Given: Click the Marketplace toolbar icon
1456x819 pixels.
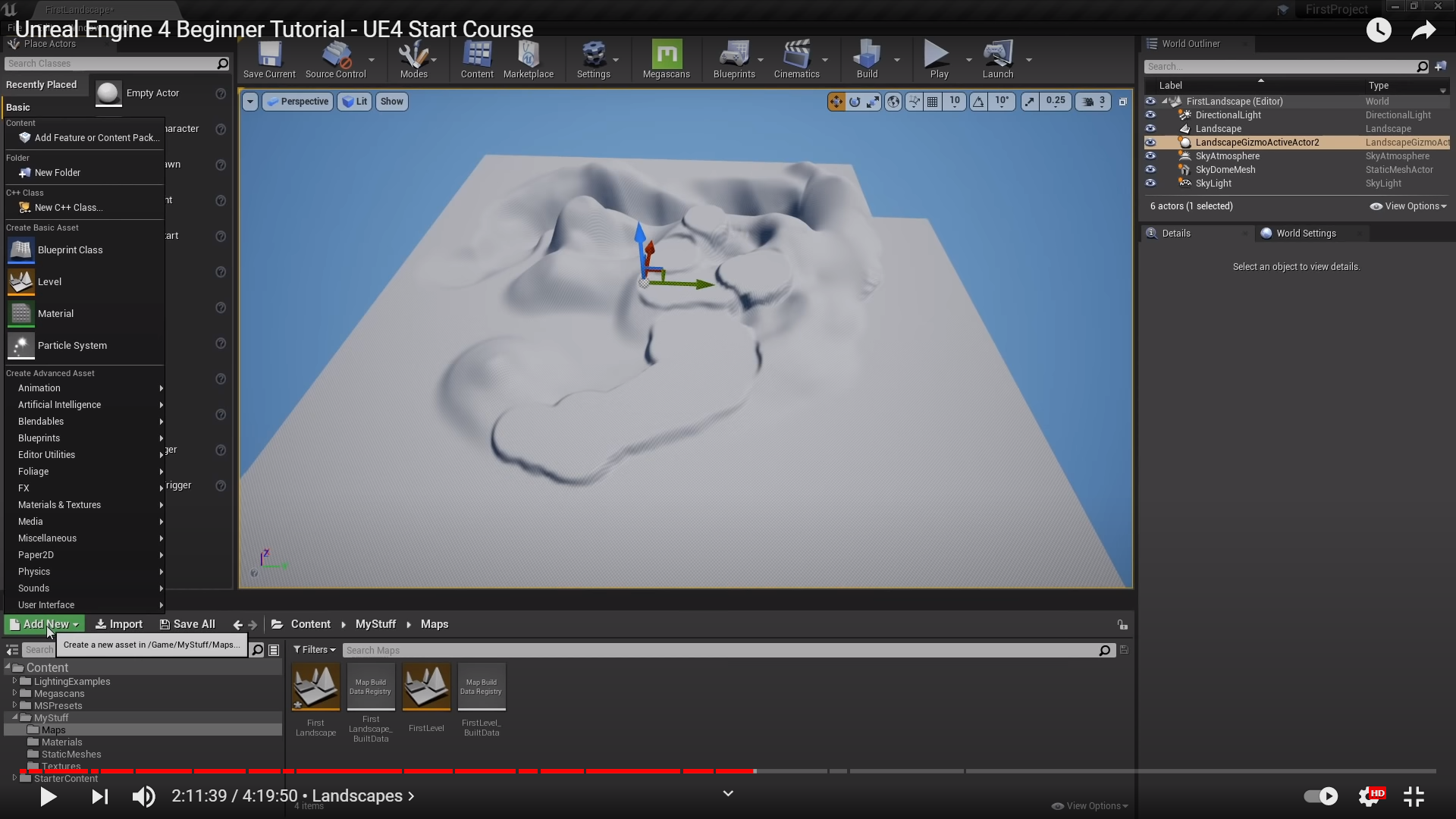Looking at the screenshot, I should [x=528, y=56].
